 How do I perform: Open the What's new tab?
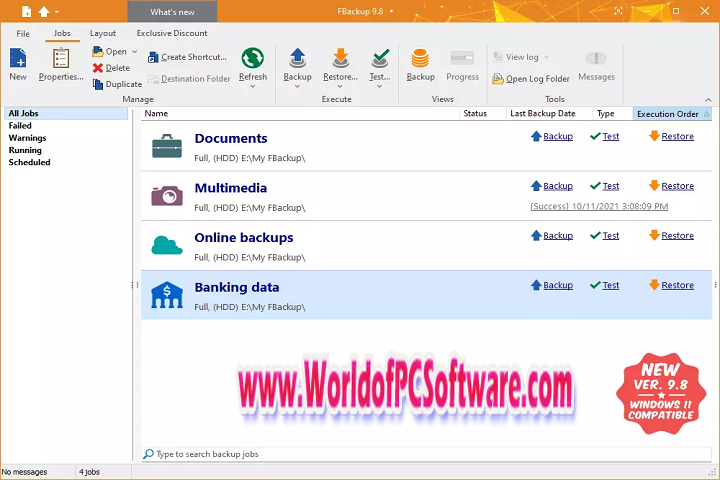tap(172, 12)
